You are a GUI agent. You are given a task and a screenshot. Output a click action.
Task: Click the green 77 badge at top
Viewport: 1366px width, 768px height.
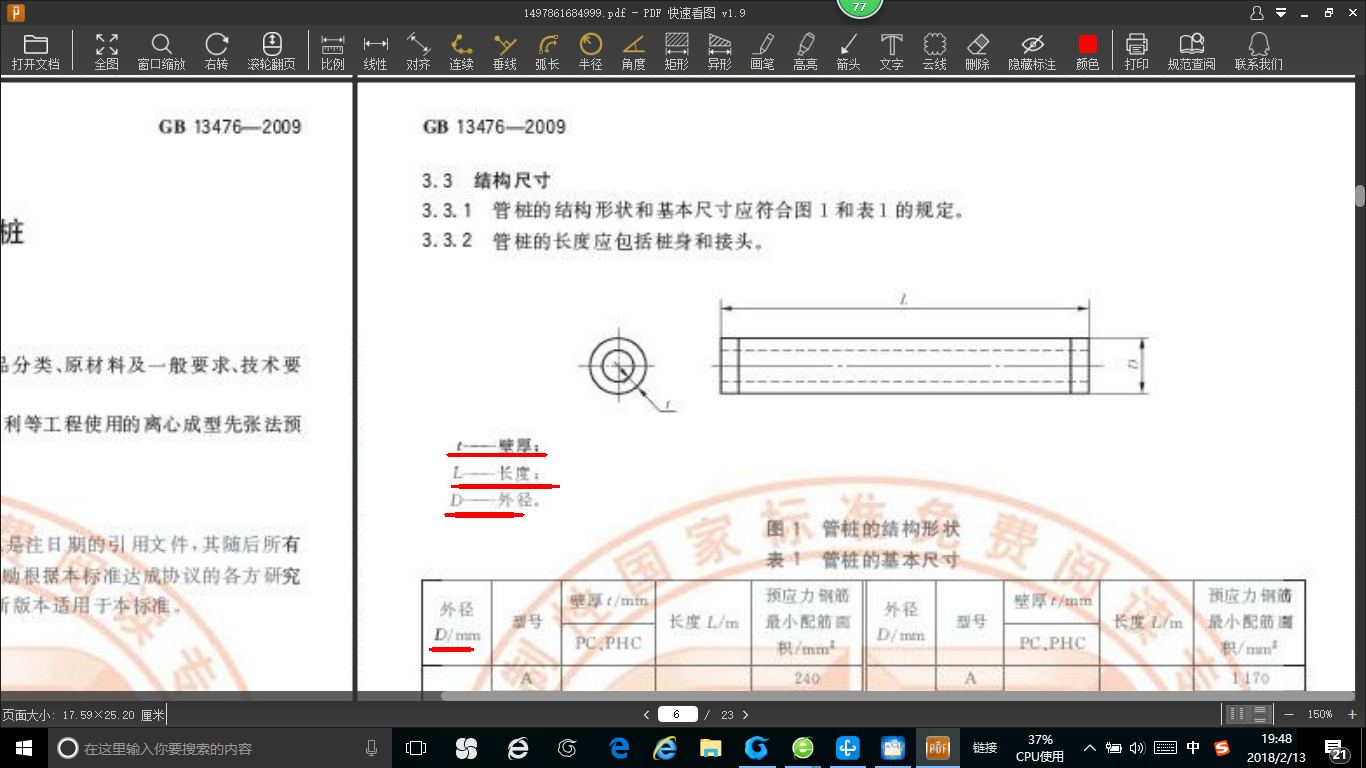pos(859,7)
